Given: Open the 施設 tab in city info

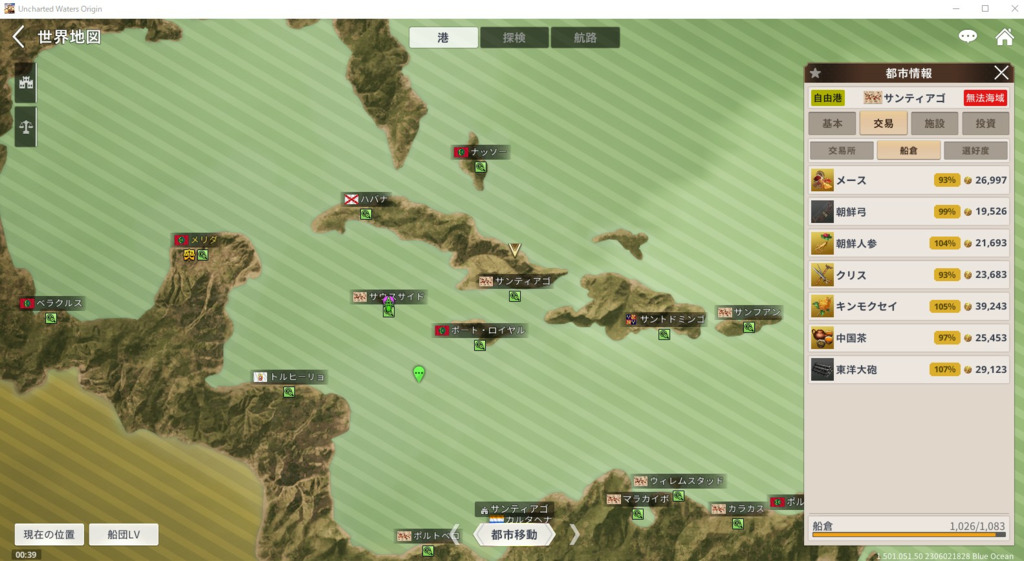Looking at the screenshot, I should coord(934,123).
